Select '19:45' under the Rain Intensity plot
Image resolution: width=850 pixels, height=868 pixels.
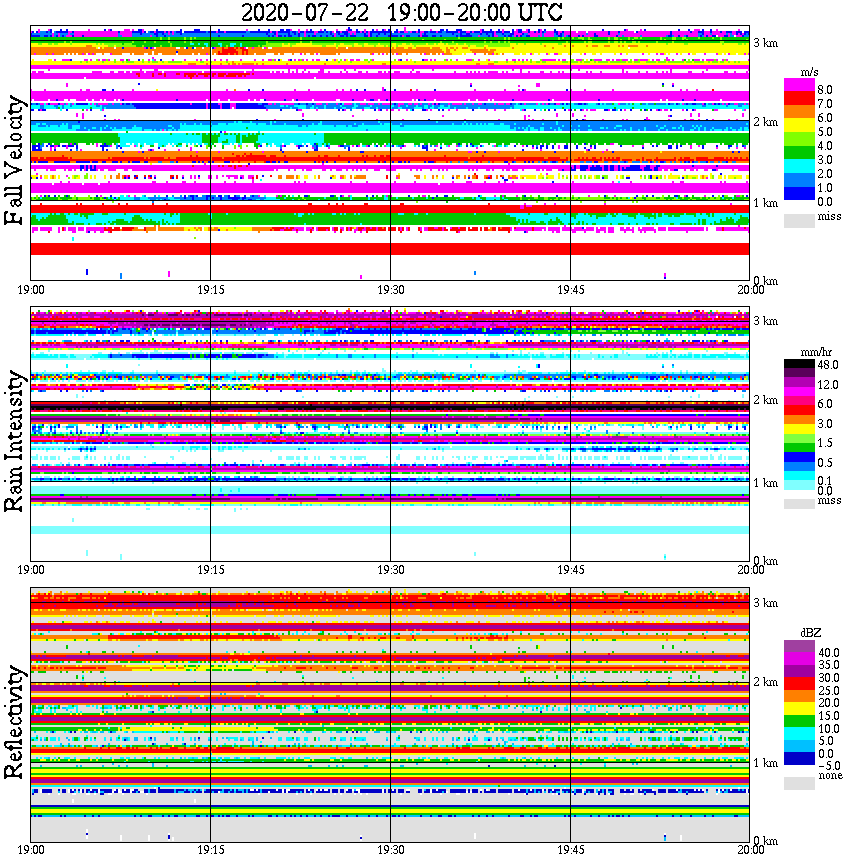click(x=571, y=570)
